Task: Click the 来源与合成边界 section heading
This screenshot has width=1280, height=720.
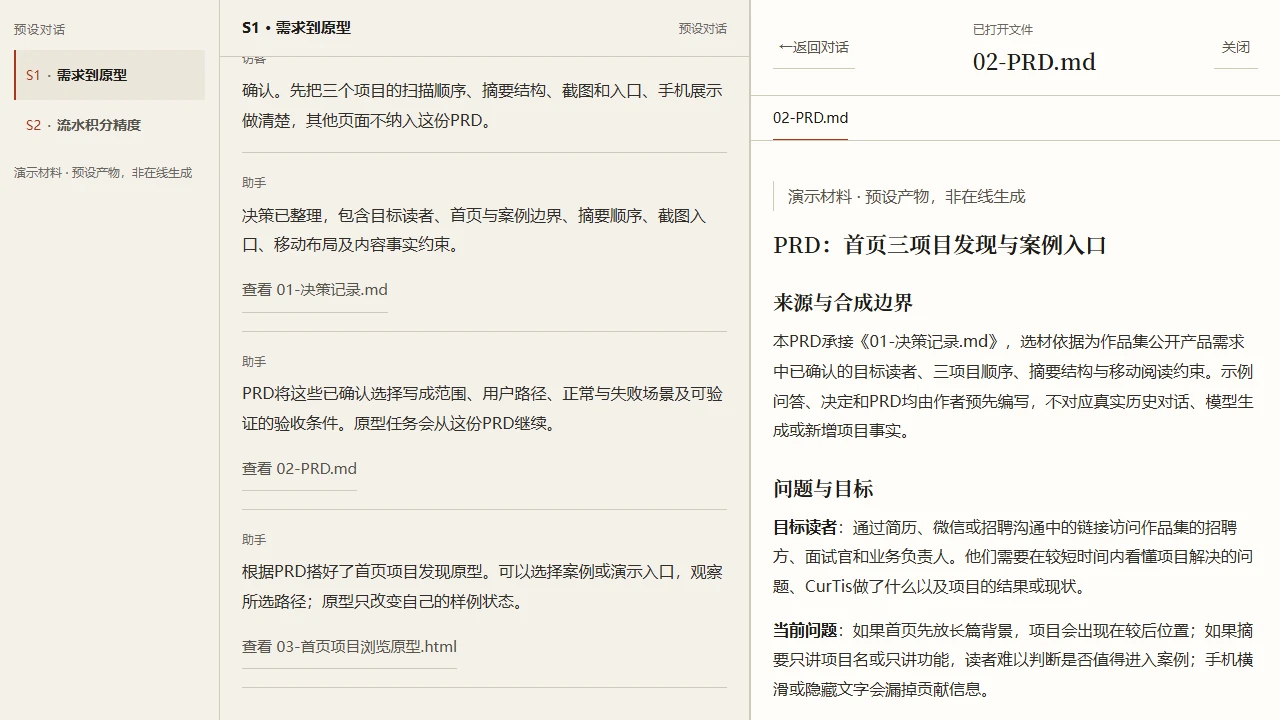Action: click(x=843, y=303)
